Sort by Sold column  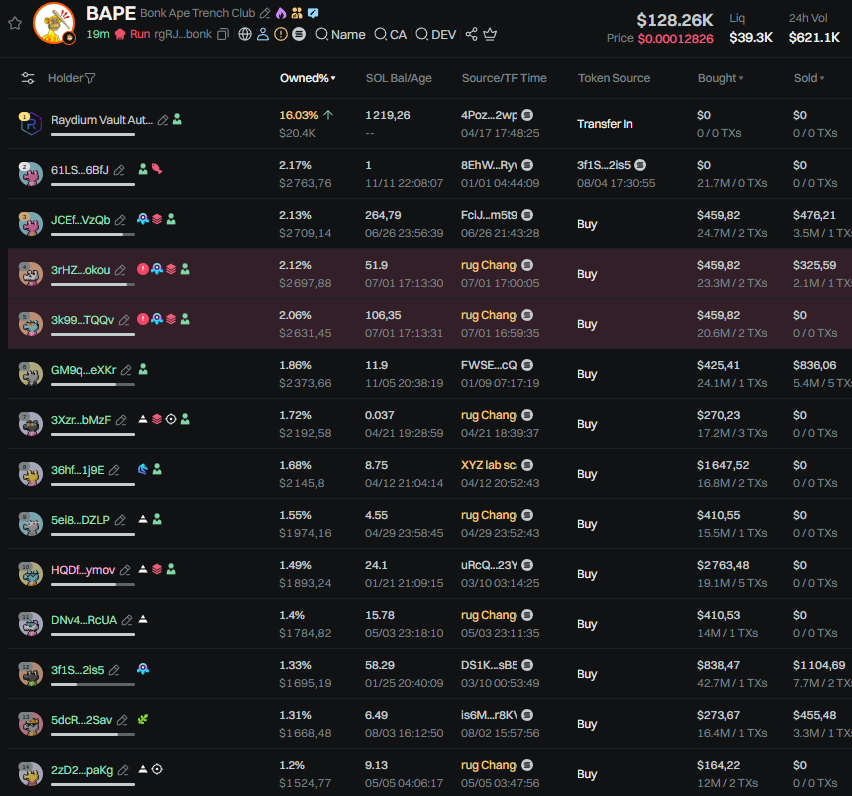click(809, 78)
